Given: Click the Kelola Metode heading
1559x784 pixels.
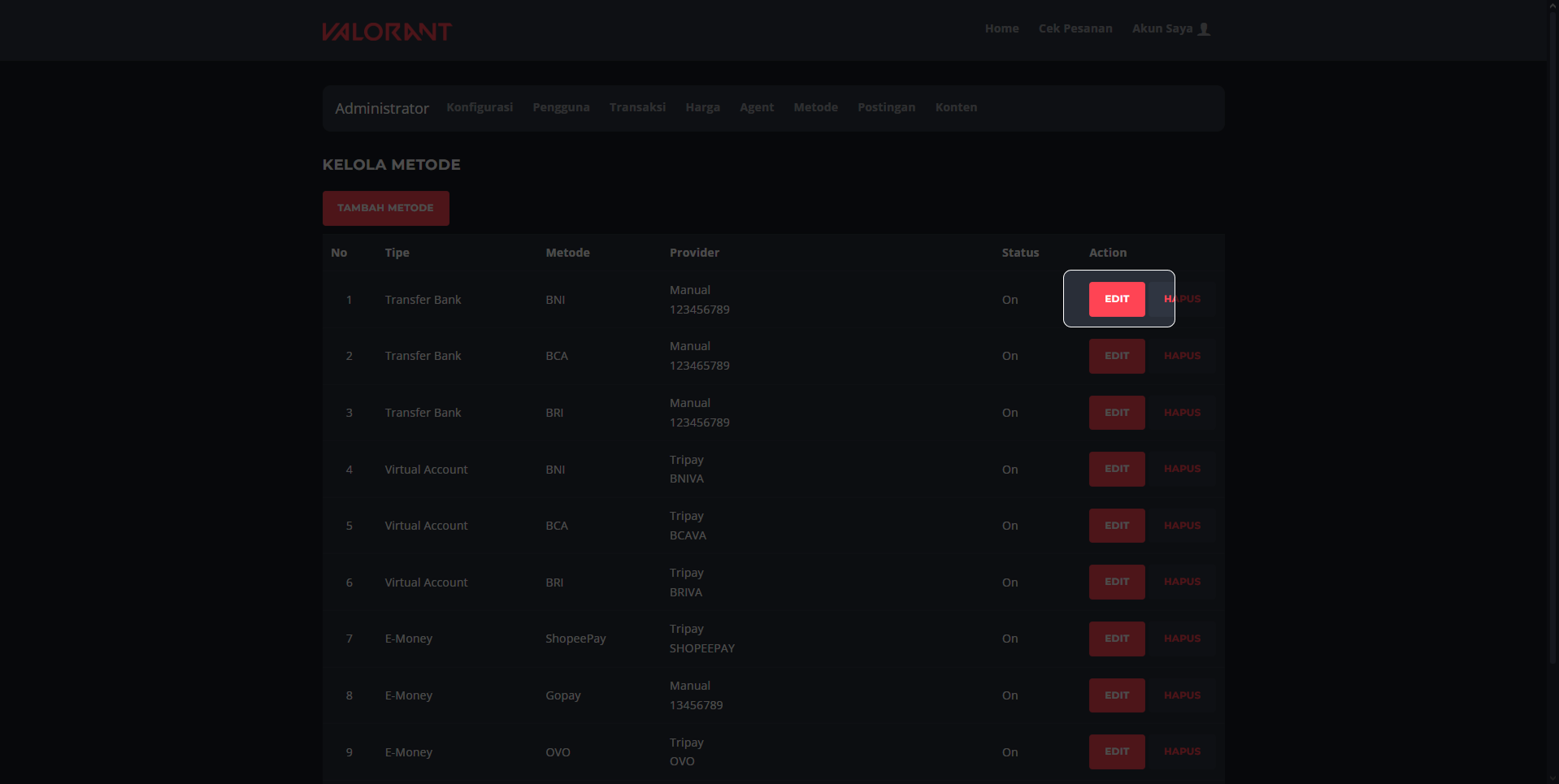Looking at the screenshot, I should (x=391, y=164).
